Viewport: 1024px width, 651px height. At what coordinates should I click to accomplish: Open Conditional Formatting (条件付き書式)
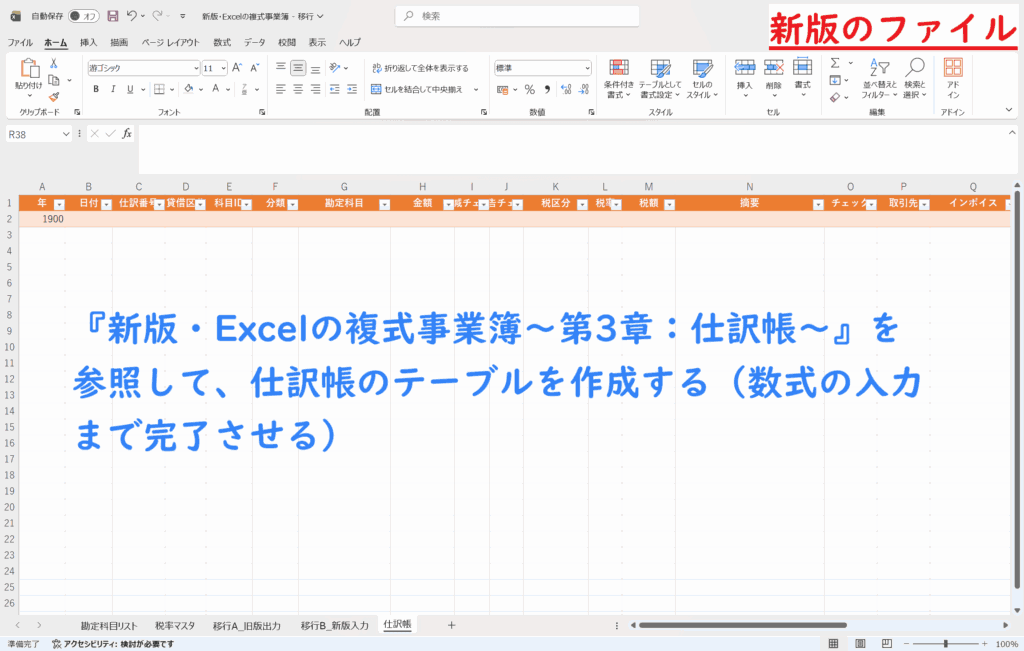pyautogui.click(x=618, y=78)
